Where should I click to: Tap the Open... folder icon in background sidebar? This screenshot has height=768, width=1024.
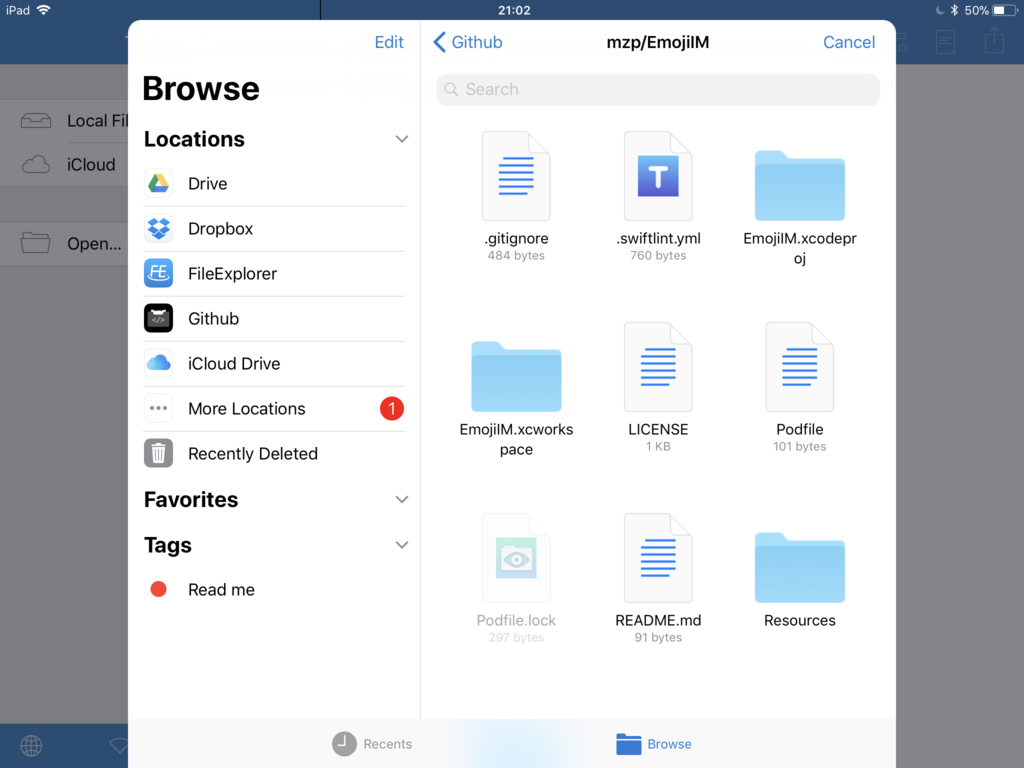35,243
